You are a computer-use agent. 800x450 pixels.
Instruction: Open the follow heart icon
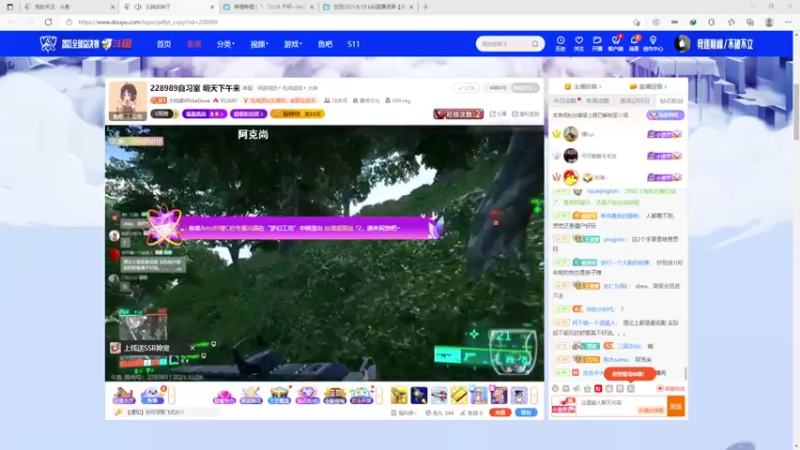579,43
